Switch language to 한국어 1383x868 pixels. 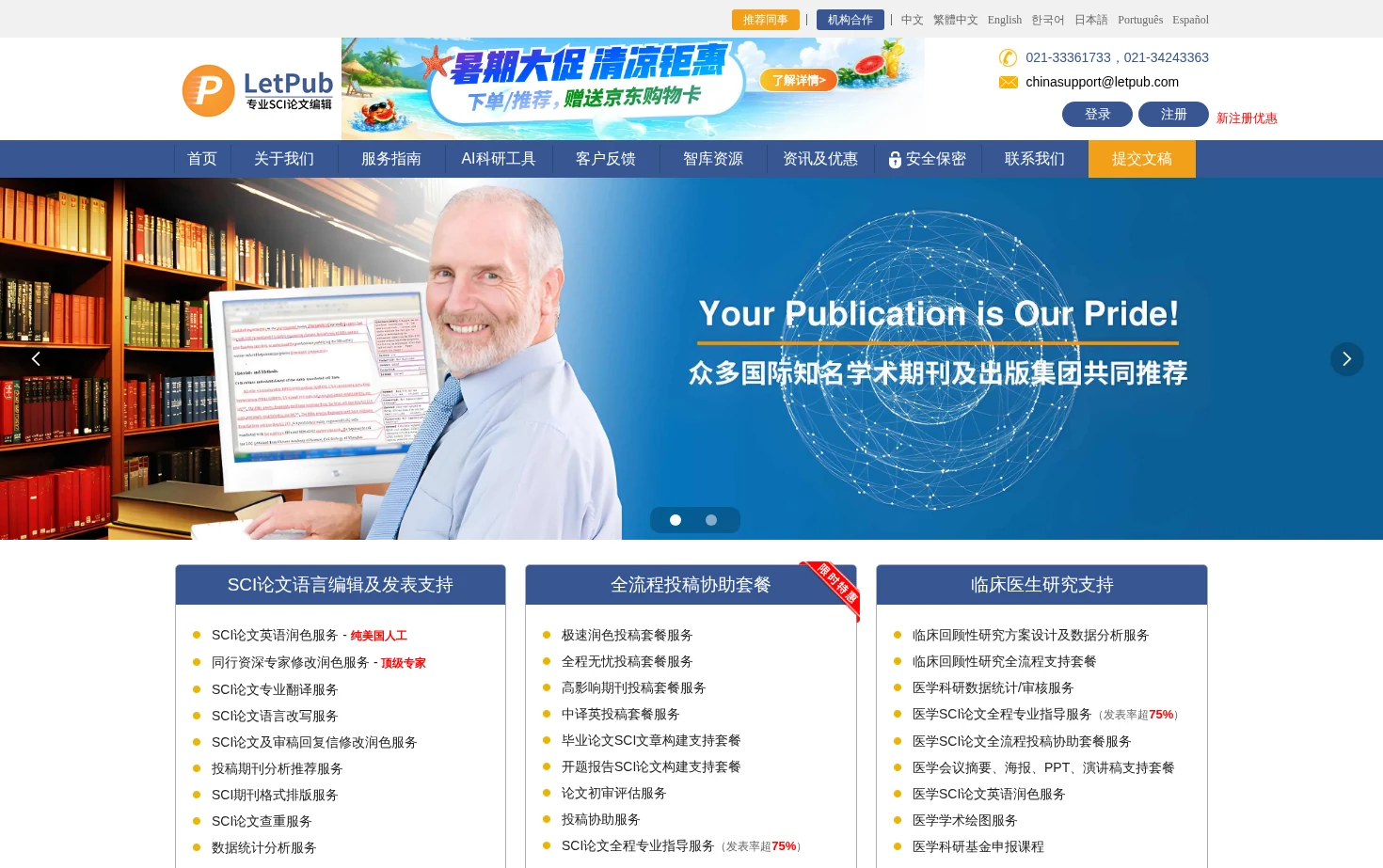pyautogui.click(x=1048, y=20)
